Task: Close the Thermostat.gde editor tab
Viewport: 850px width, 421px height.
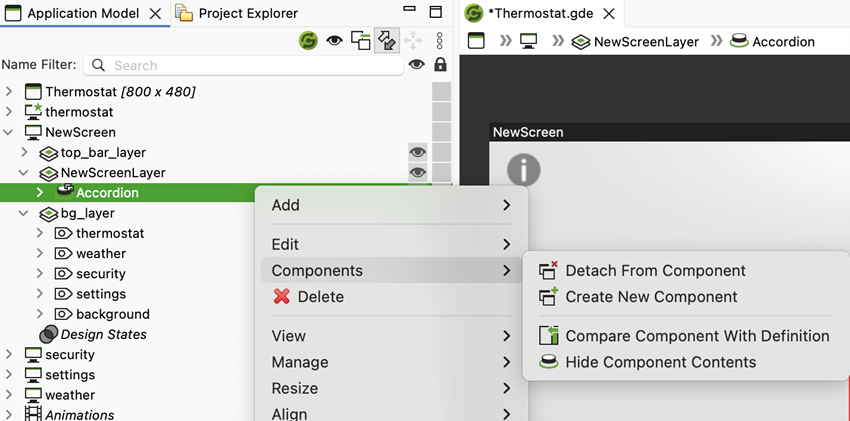Action: coord(609,14)
